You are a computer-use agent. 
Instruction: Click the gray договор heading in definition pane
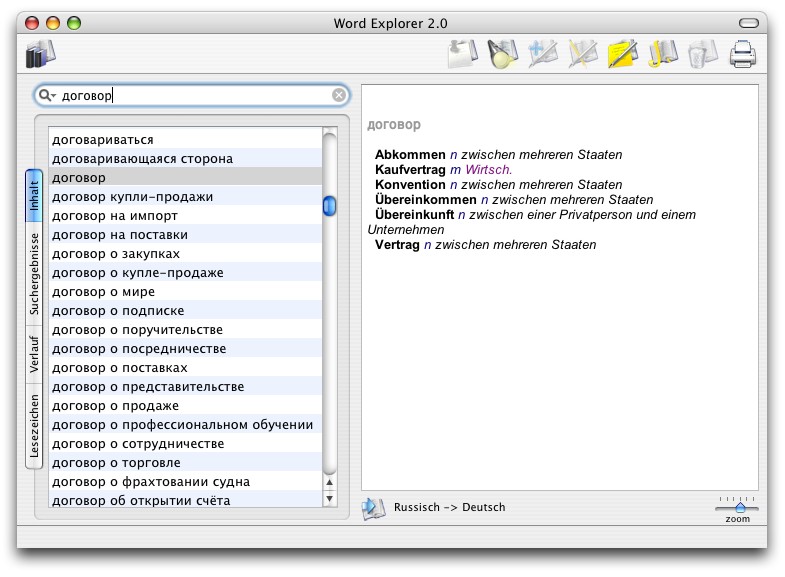tap(394, 125)
